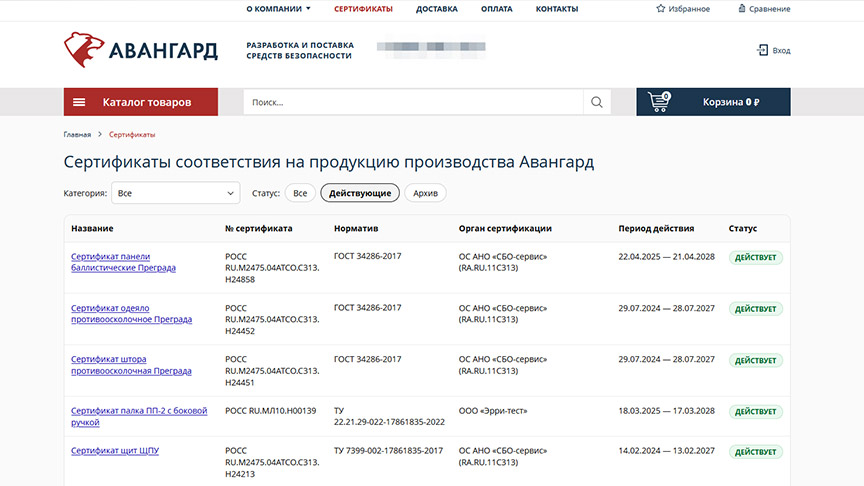Click ДЕЙСТВУЕТ badge in штора противоосколочная row
The width and height of the screenshot is (864, 486).
pos(755,360)
